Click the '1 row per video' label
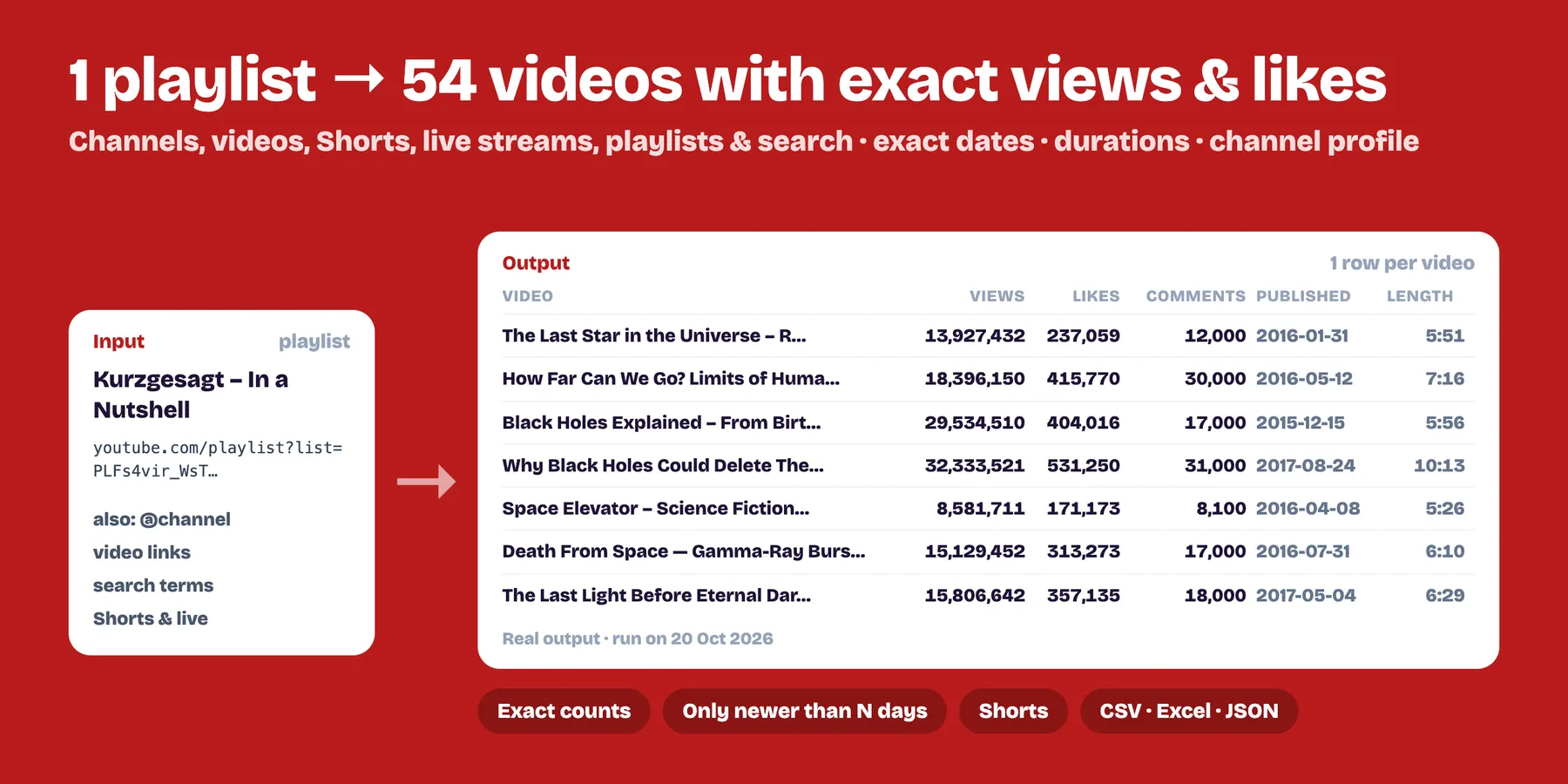Viewport: 1568px width, 784px height. click(1402, 263)
